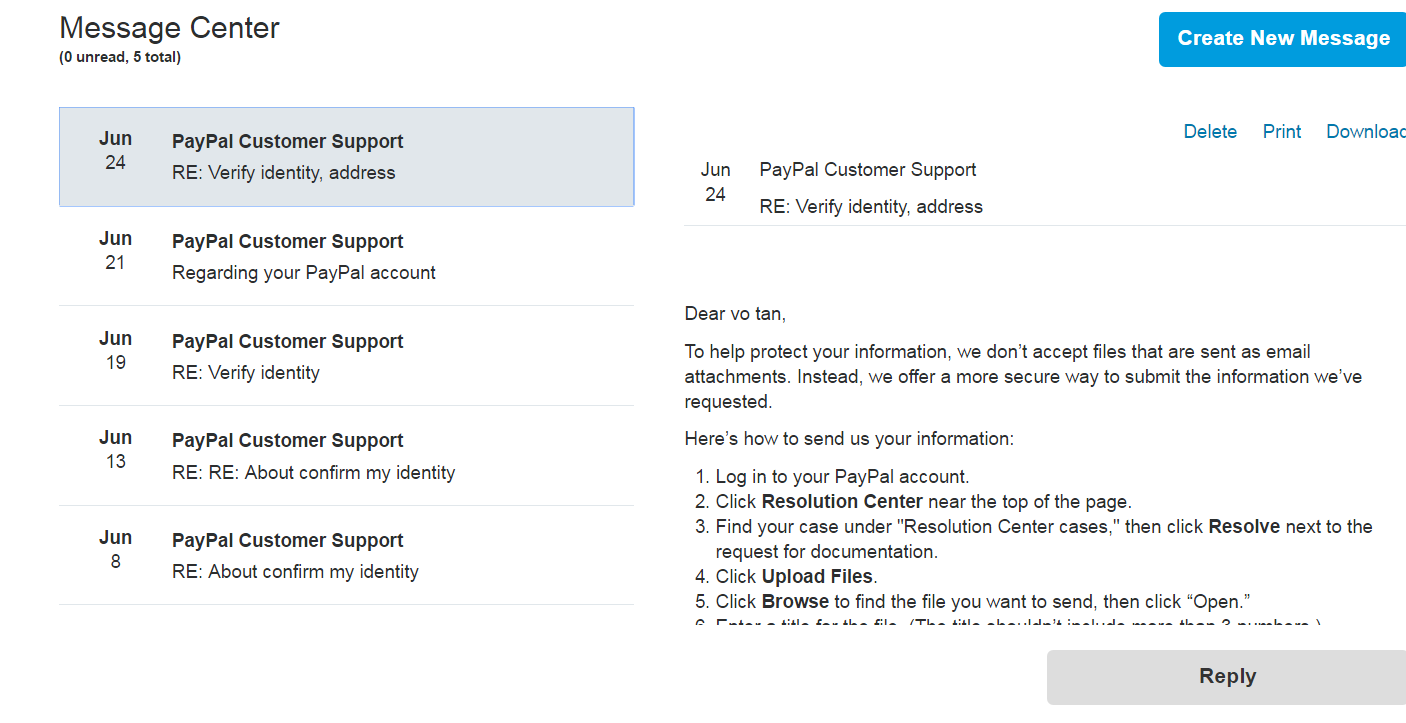Viewport: 1406px width, 723px height.
Task: Select the Jun 19 'RE: Verify identity' message
Action: (x=346, y=357)
